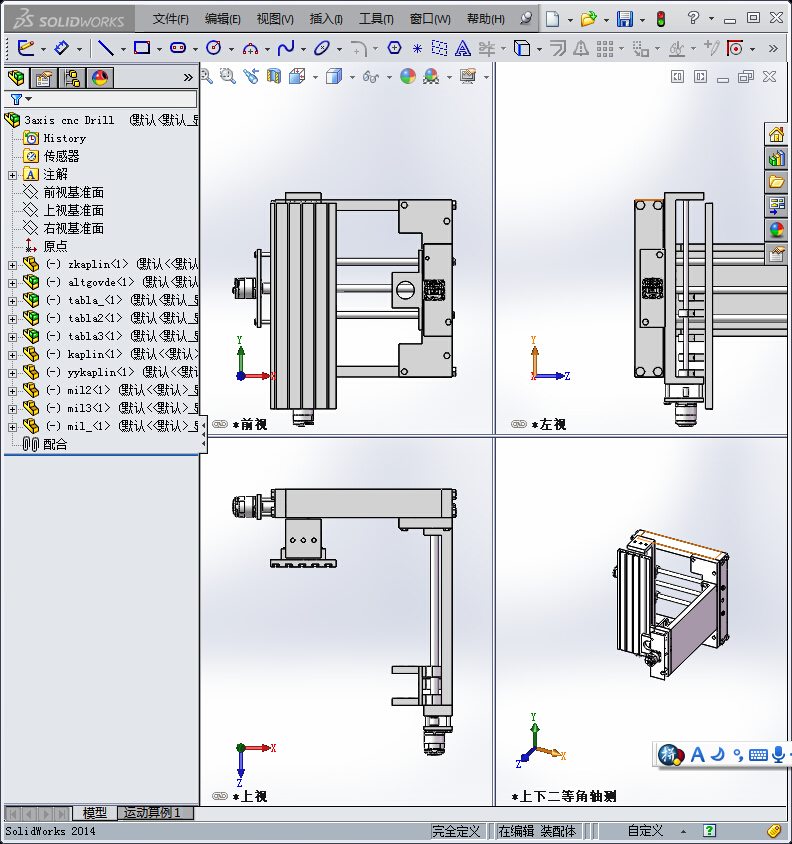Select the 上视基准面 plane
792x844 pixels.
tap(74, 210)
